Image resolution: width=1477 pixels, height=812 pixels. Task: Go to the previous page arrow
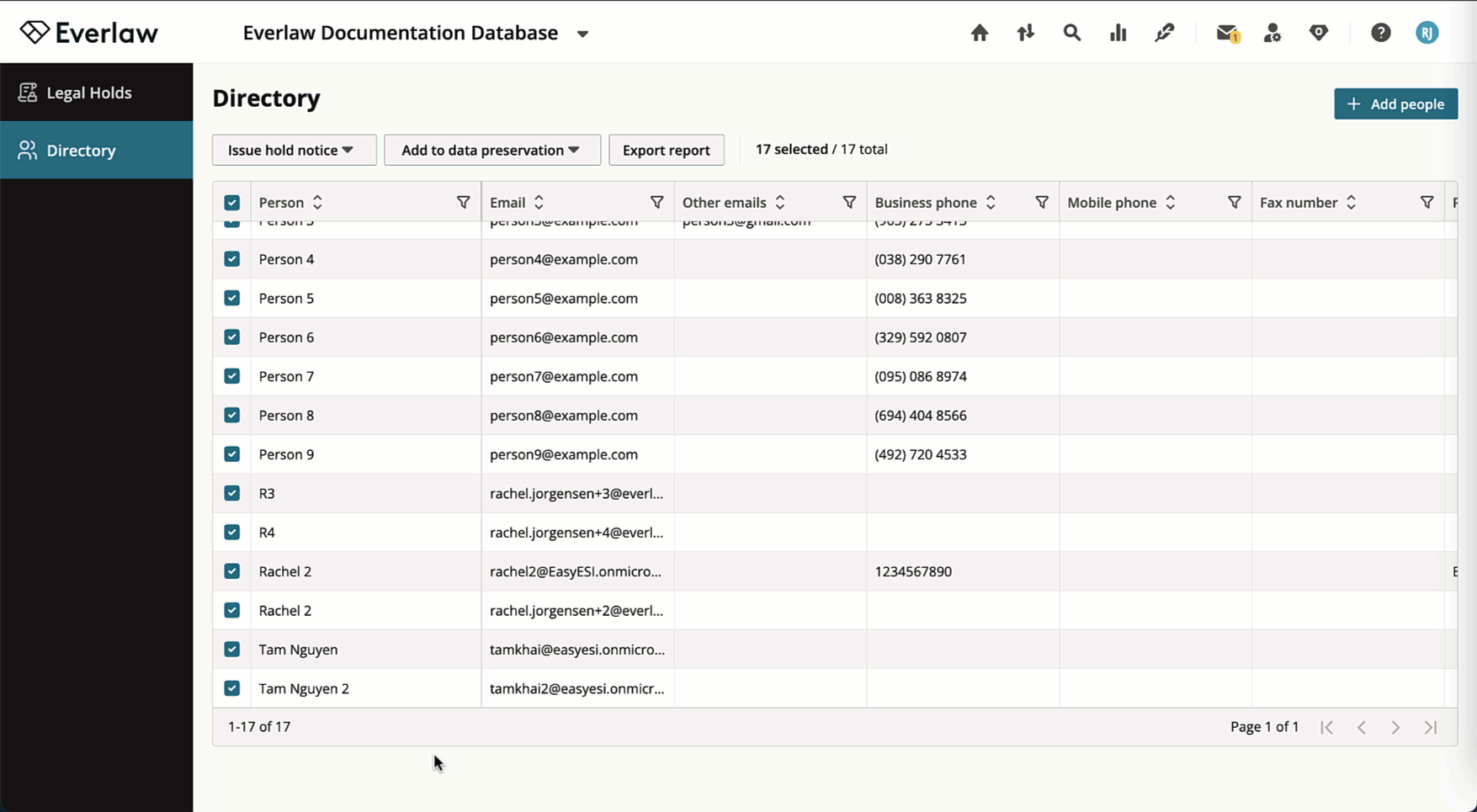(x=1361, y=727)
